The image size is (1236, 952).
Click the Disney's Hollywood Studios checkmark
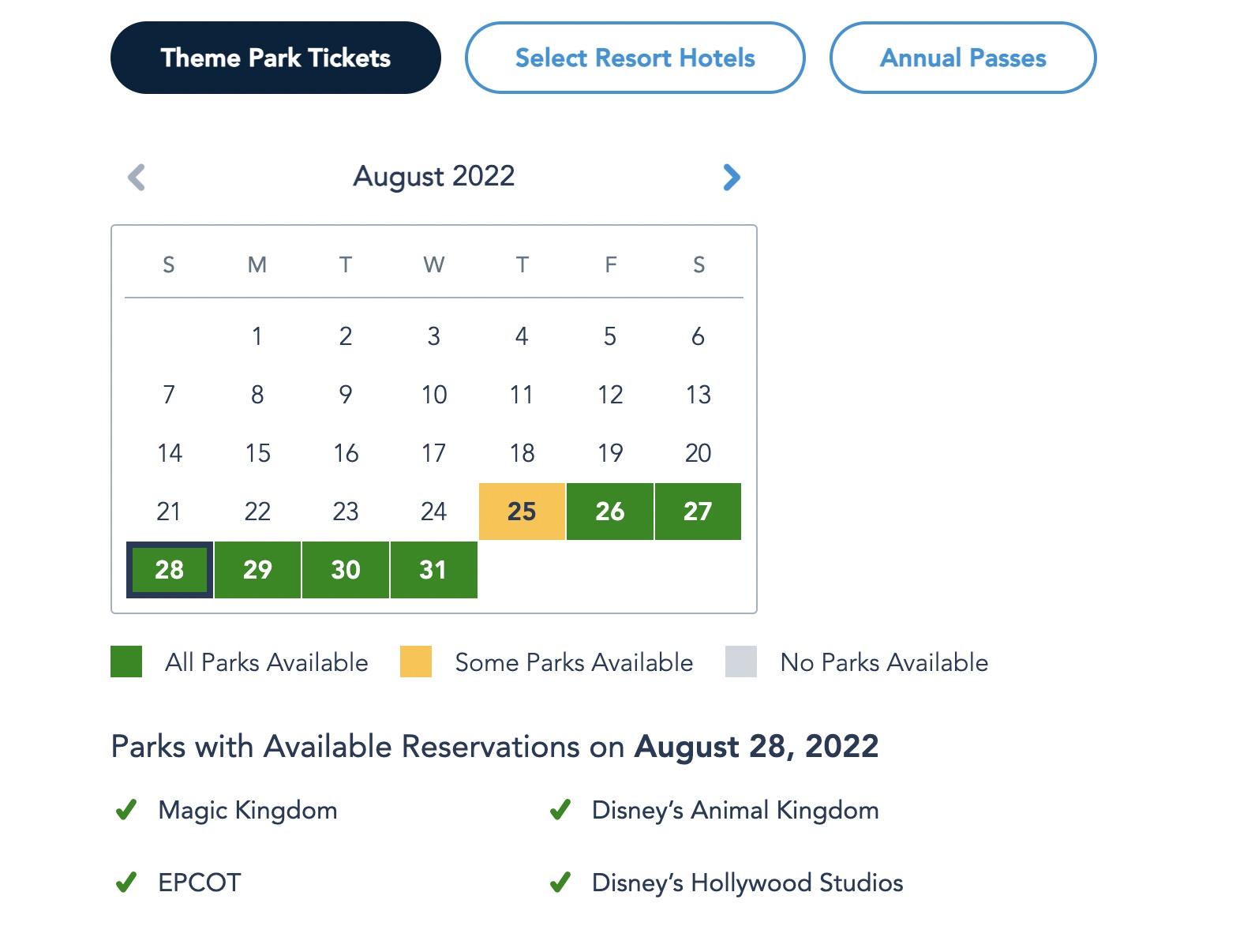[x=560, y=882]
